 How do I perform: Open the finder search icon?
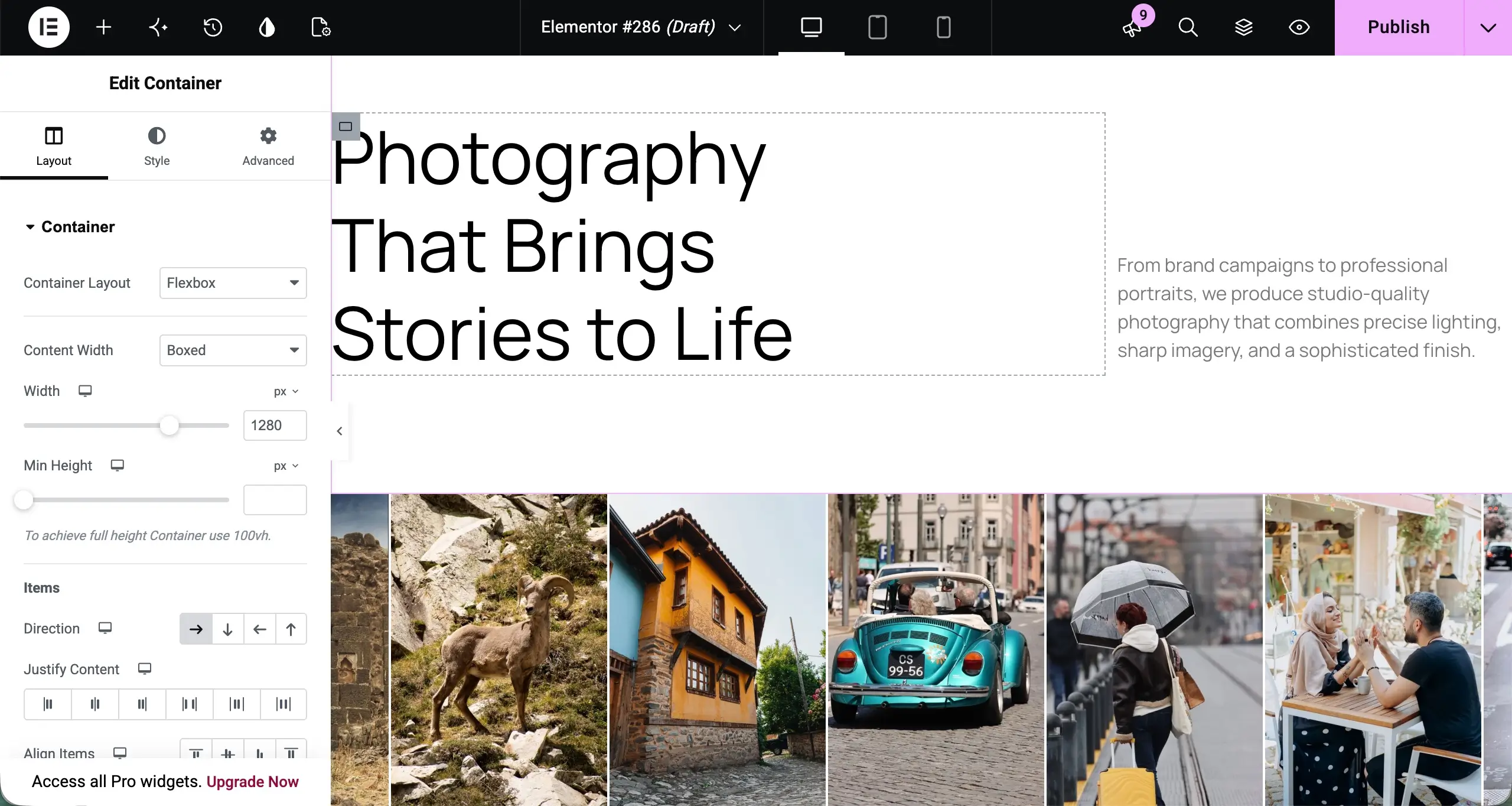[x=1188, y=27]
